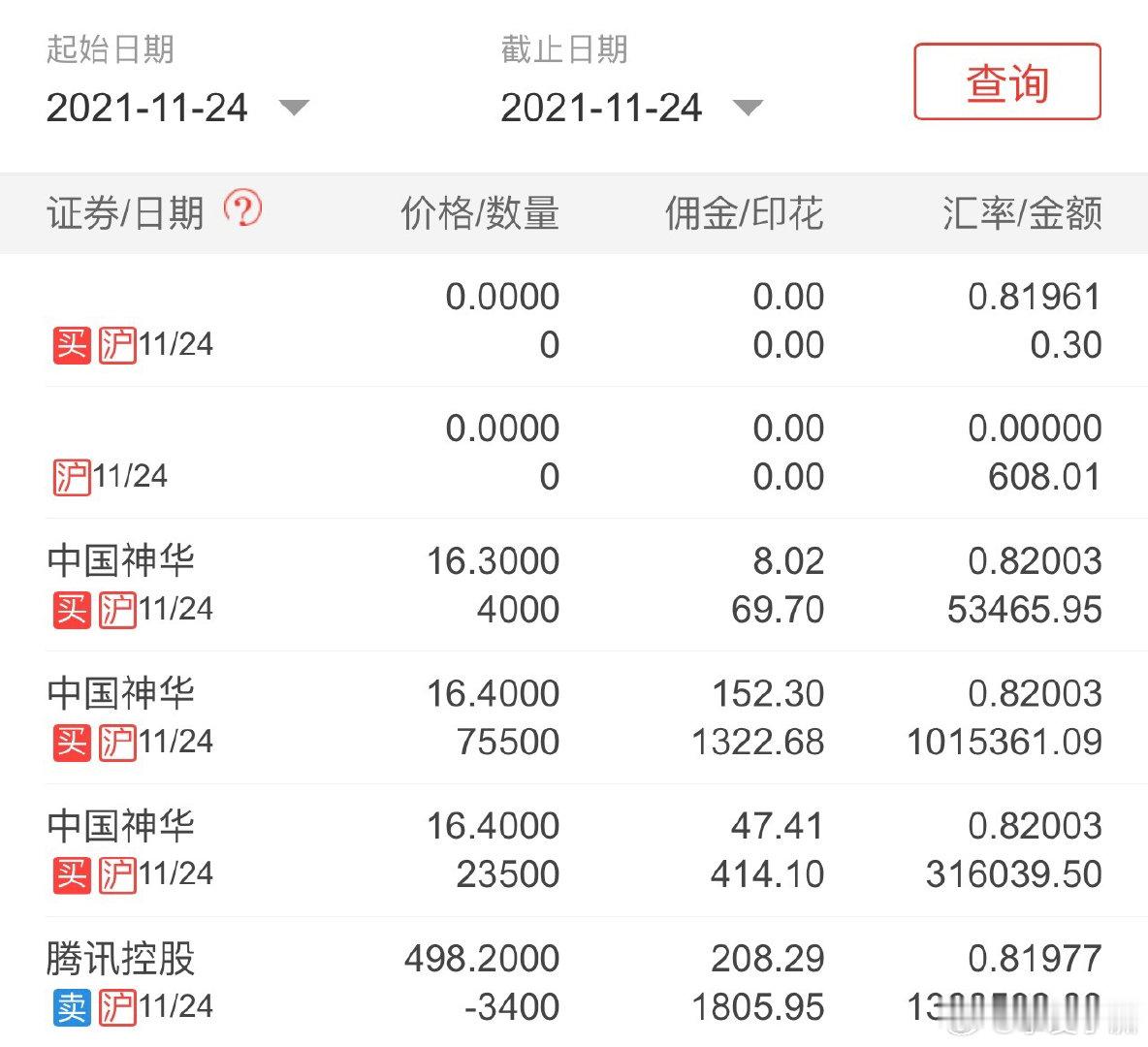The height and width of the screenshot is (1047, 1148).
Task: Click the date 11/24 in the 608.01 row
Action: point(130,477)
